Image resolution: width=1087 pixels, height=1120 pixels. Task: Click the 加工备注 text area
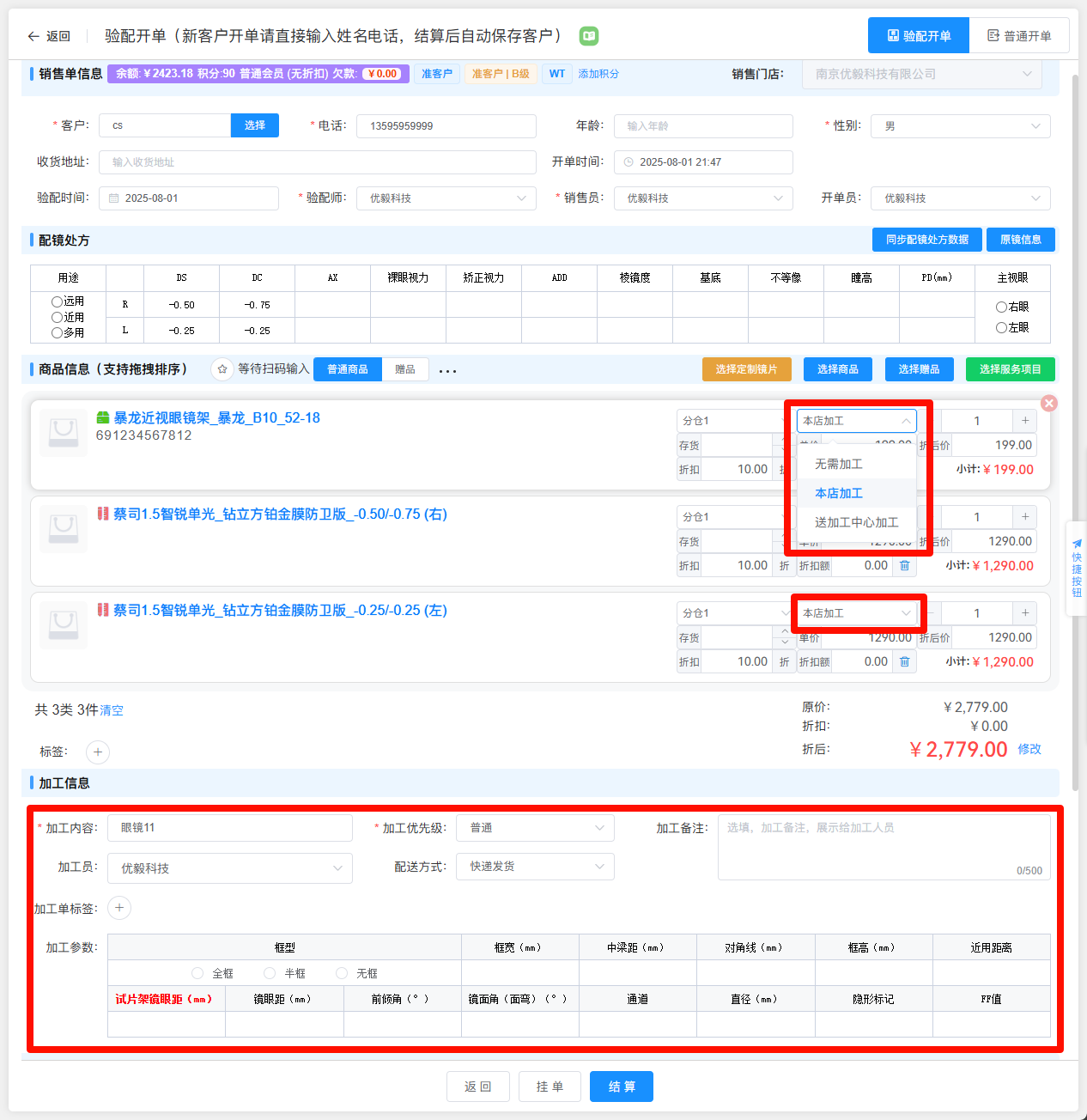pos(884,847)
